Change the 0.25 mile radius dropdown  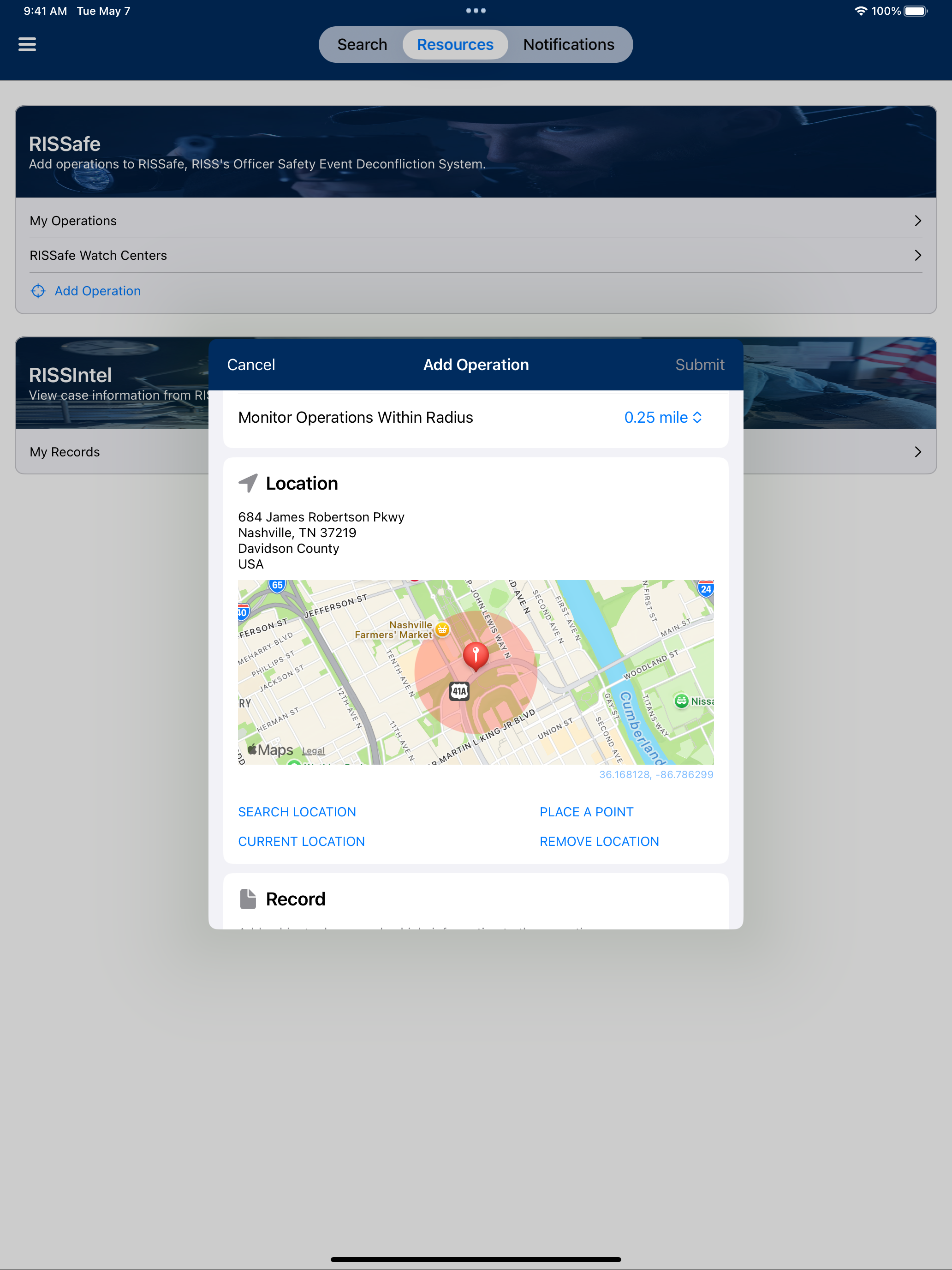pos(663,417)
